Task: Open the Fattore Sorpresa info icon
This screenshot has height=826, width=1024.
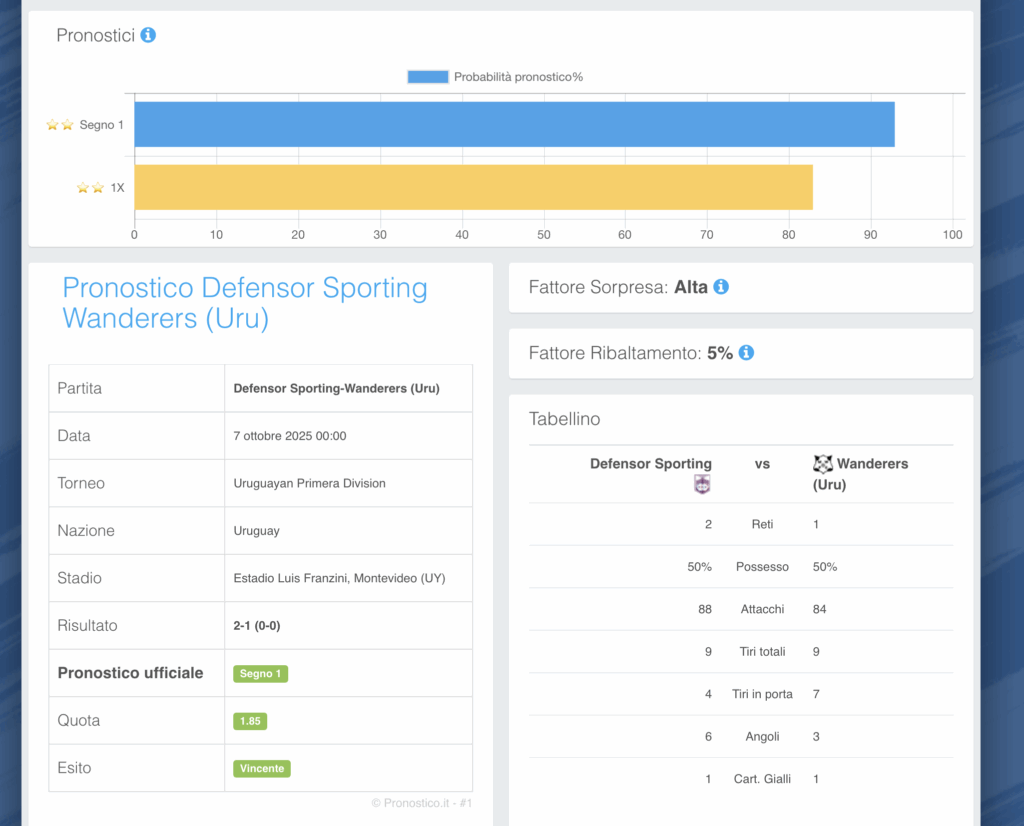Action: pos(721,287)
